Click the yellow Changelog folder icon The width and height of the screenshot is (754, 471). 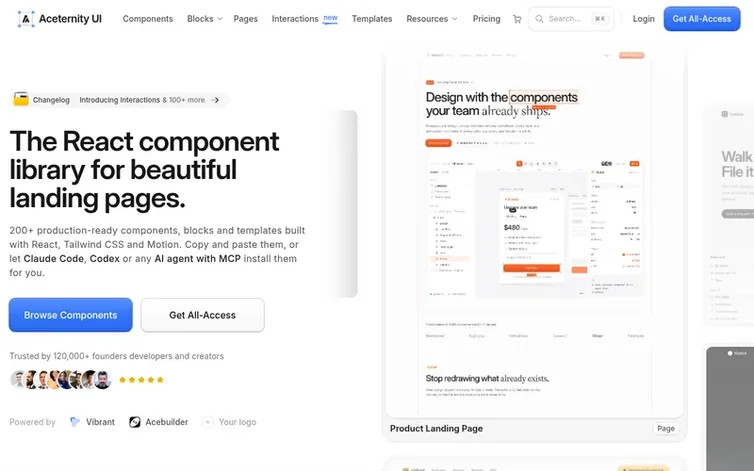click(x=21, y=99)
